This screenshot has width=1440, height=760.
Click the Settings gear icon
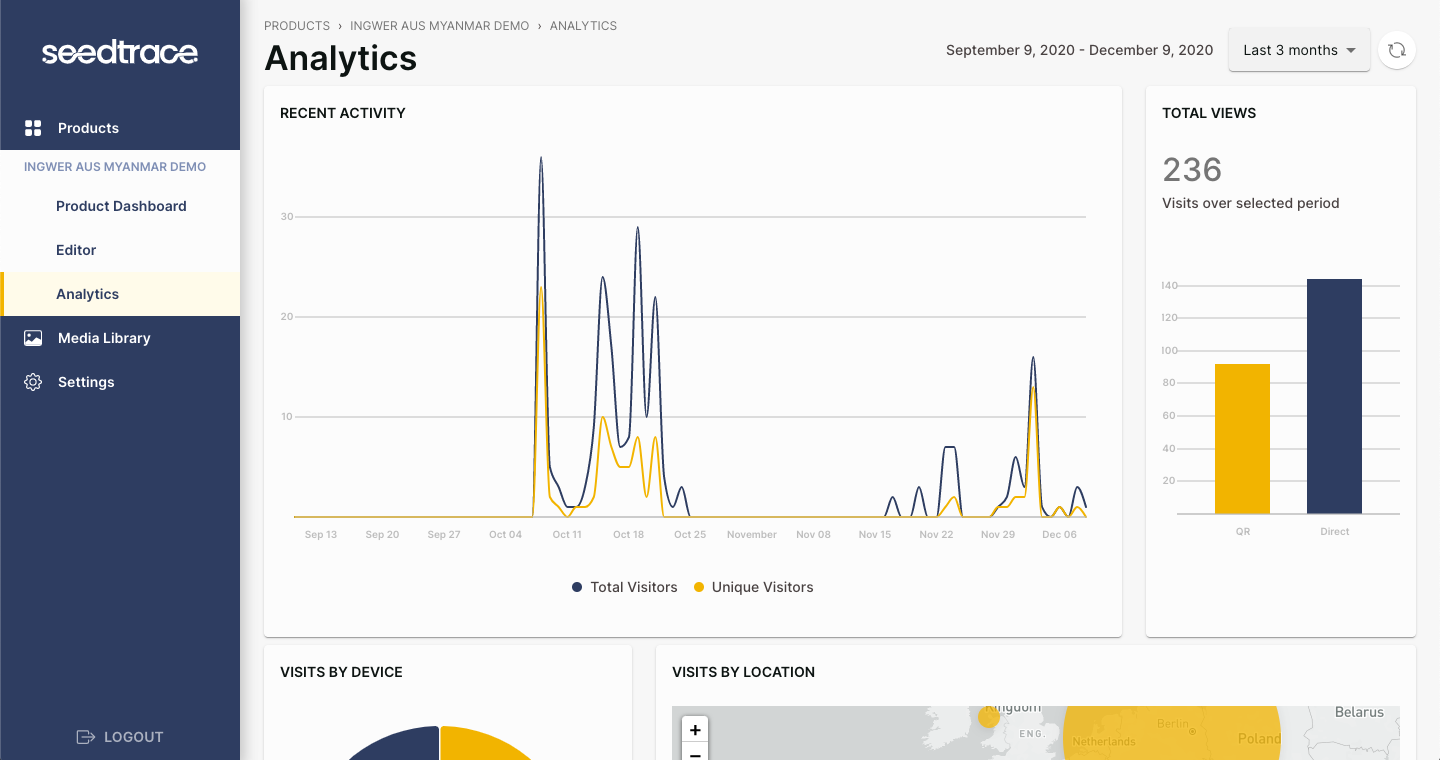tap(33, 382)
